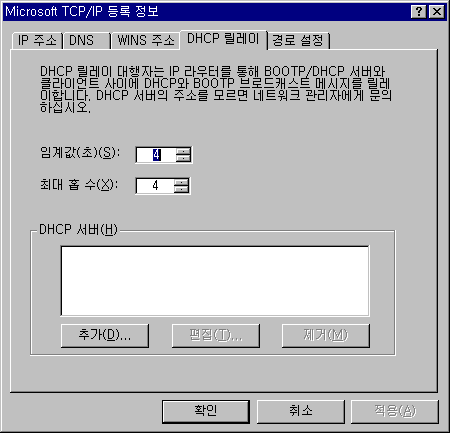Close the TCP/IP dialog with X
The width and height of the screenshot is (450, 433).
coord(436,12)
